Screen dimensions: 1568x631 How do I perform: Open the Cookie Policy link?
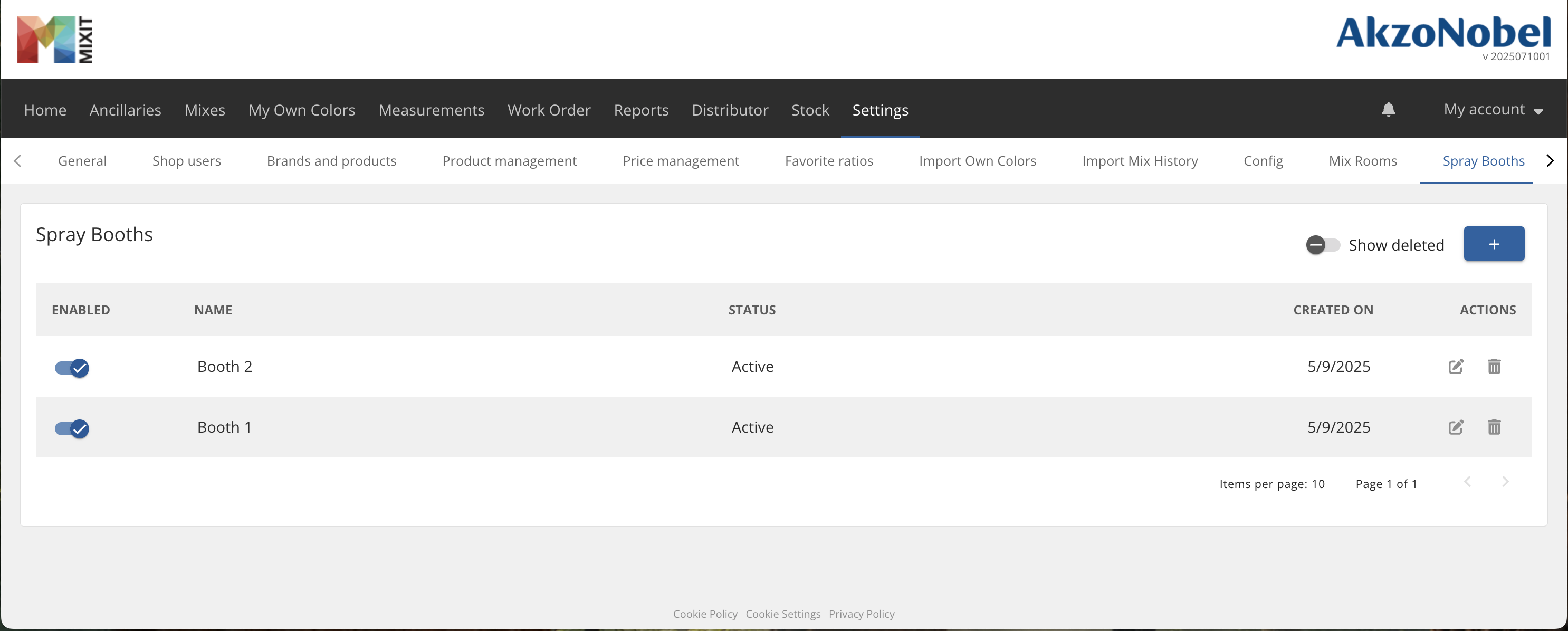click(x=705, y=614)
